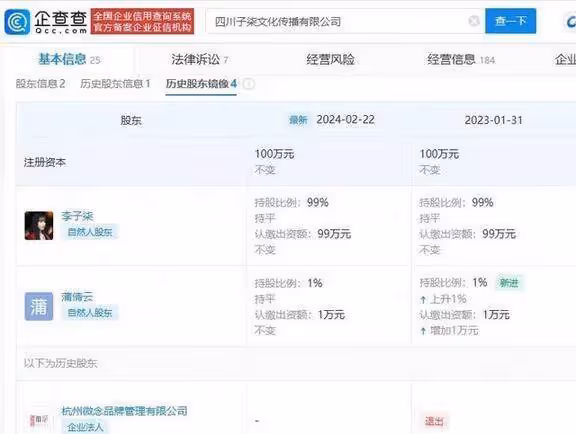Open the 蒲 avatar icon for 蒲倩云

tap(39, 306)
